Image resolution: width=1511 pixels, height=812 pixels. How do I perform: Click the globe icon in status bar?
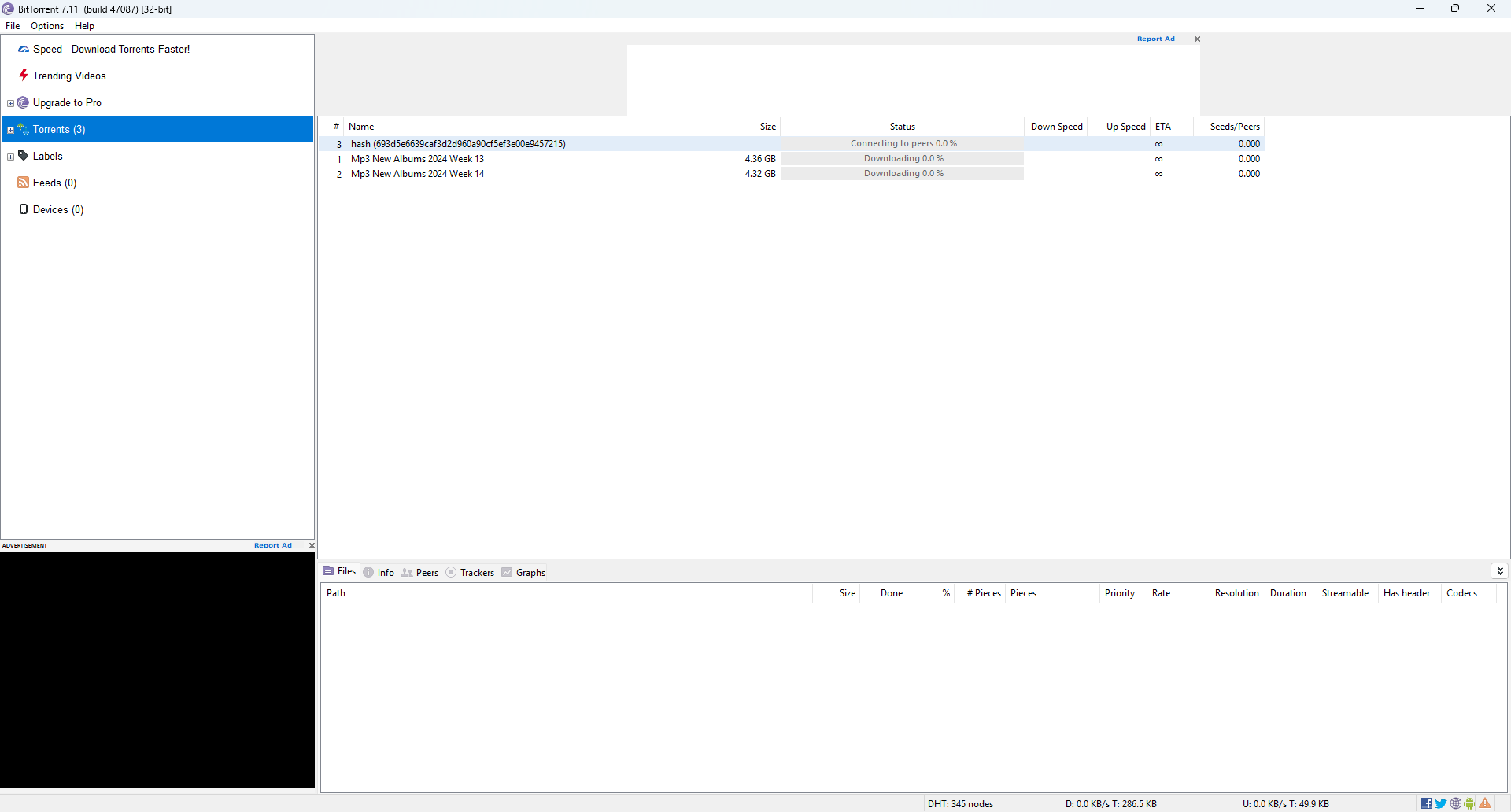(1456, 803)
